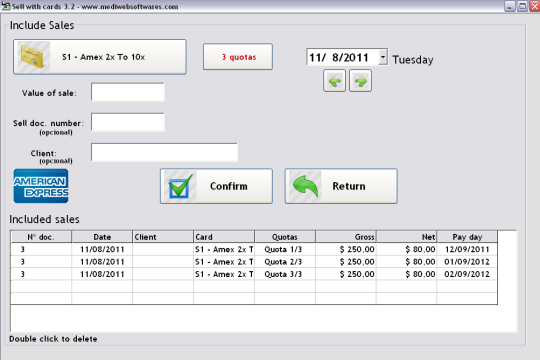This screenshot has width=540, height=360.
Task: Click the Pay day column header
Action: [467, 237]
